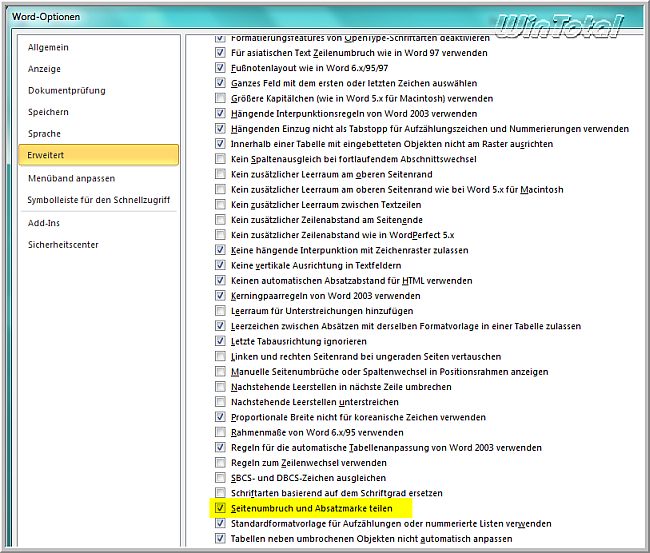Toggle Regeln für automatische Tabellenanpassung Word 2003
Screen dimensions: 650x553
click(220, 448)
